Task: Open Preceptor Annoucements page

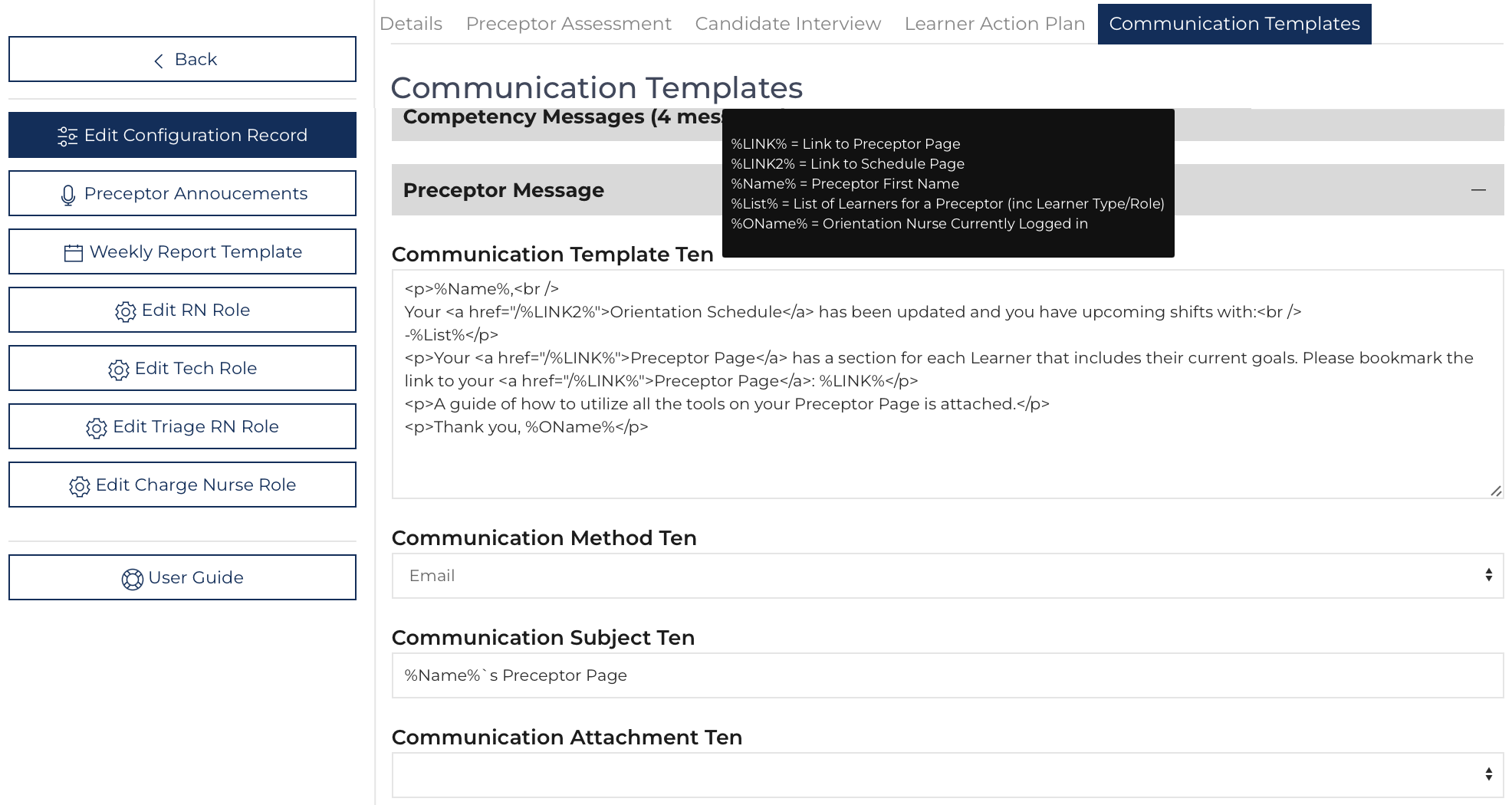Action: (182, 193)
